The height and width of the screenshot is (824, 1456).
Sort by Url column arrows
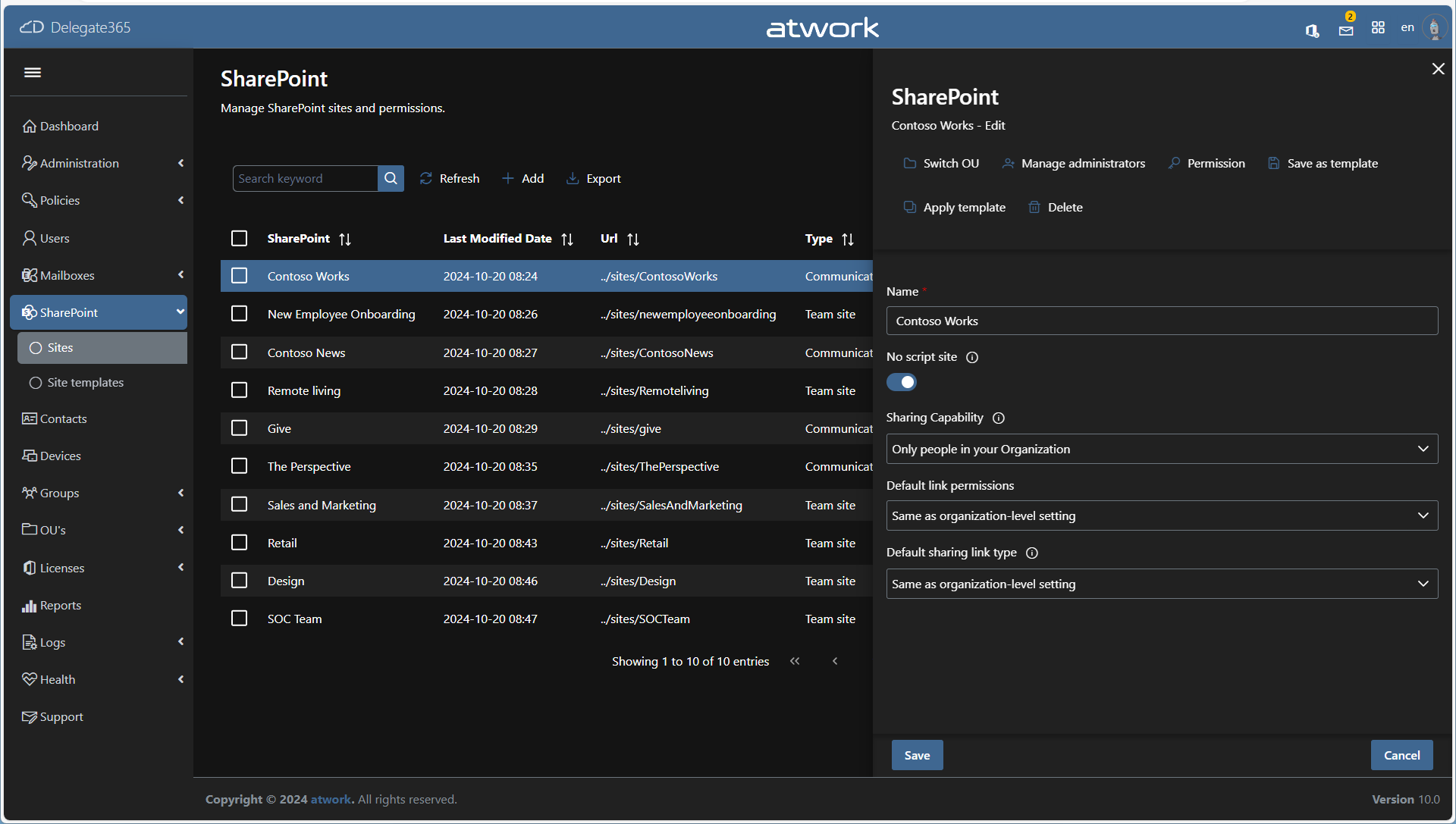(633, 239)
